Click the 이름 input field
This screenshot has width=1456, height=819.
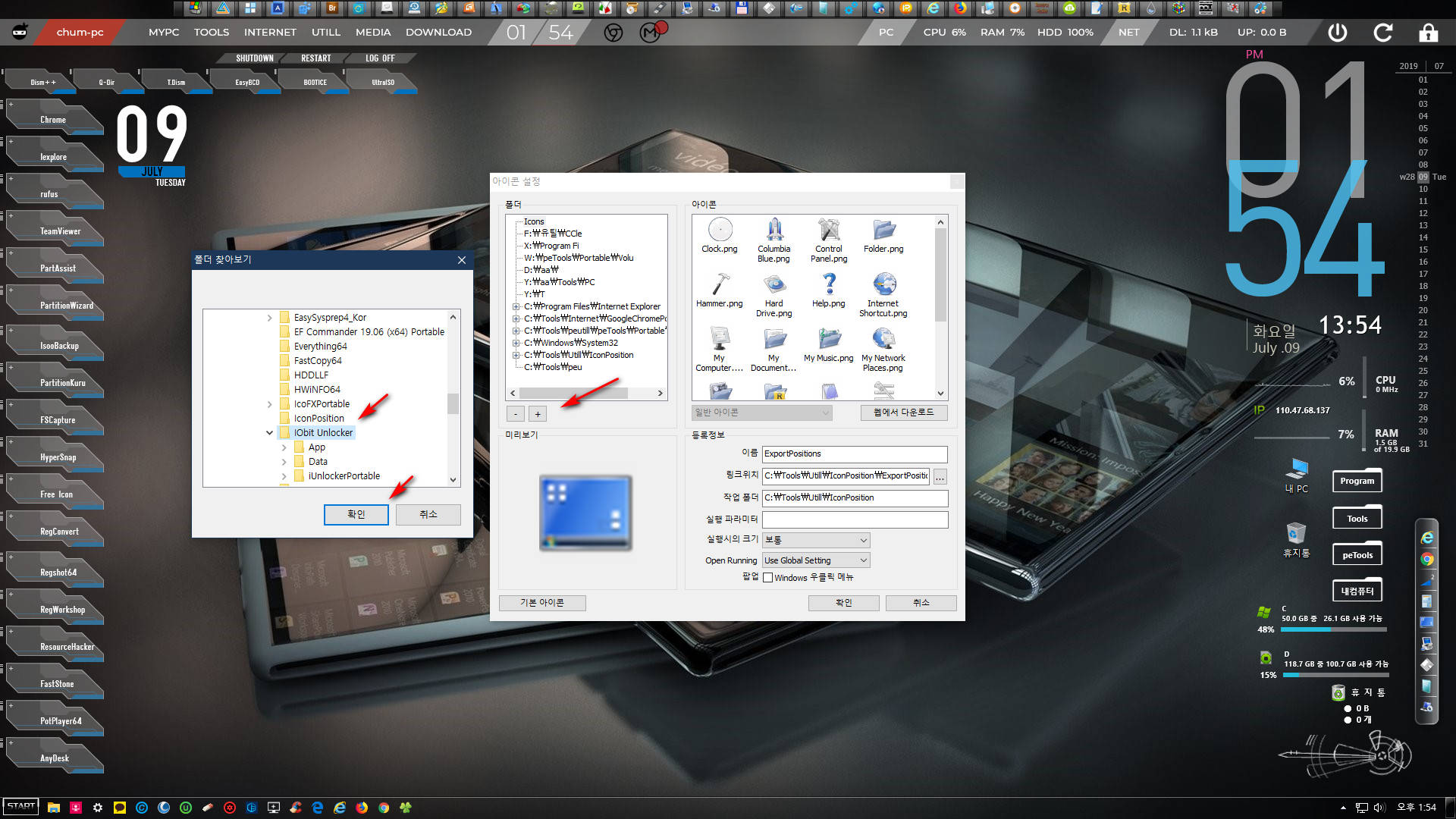pos(855,454)
